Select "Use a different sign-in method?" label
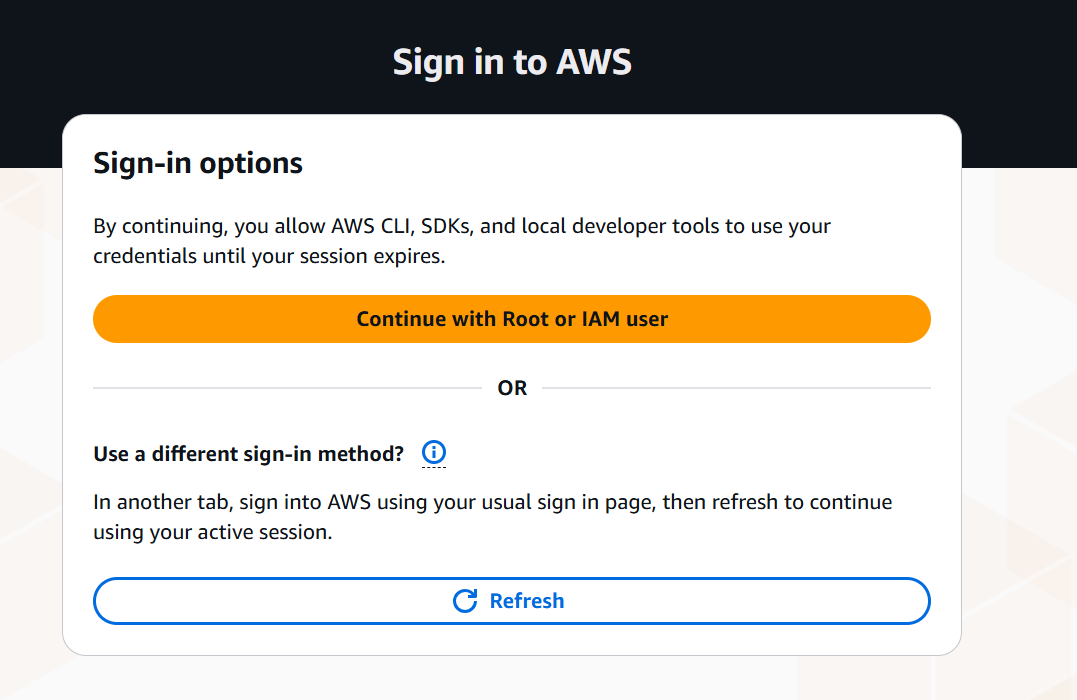The width and height of the screenshot is (1077, 700). [x=249, y=454]
